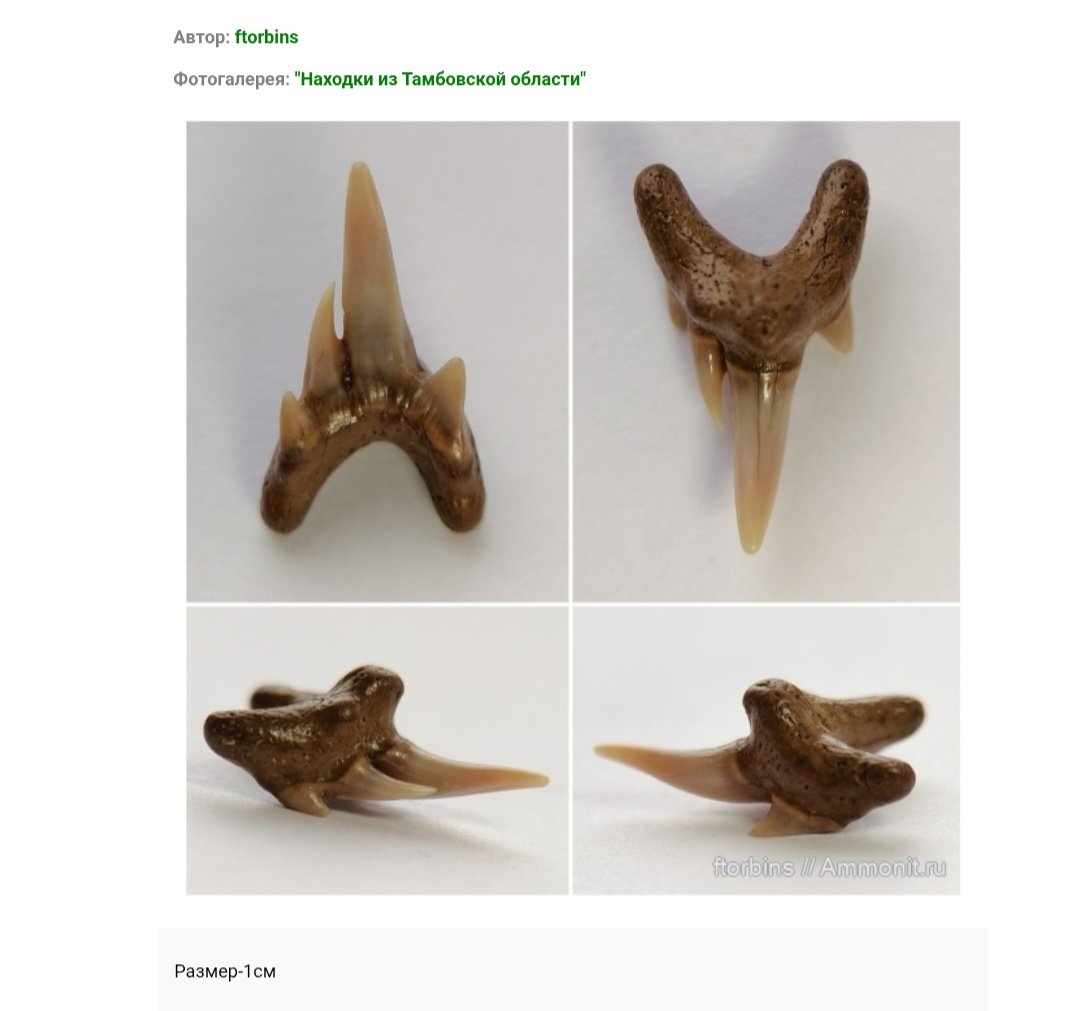
Task: Click the main cusp tip in front-view photo
Action: (x=358, y=169)
